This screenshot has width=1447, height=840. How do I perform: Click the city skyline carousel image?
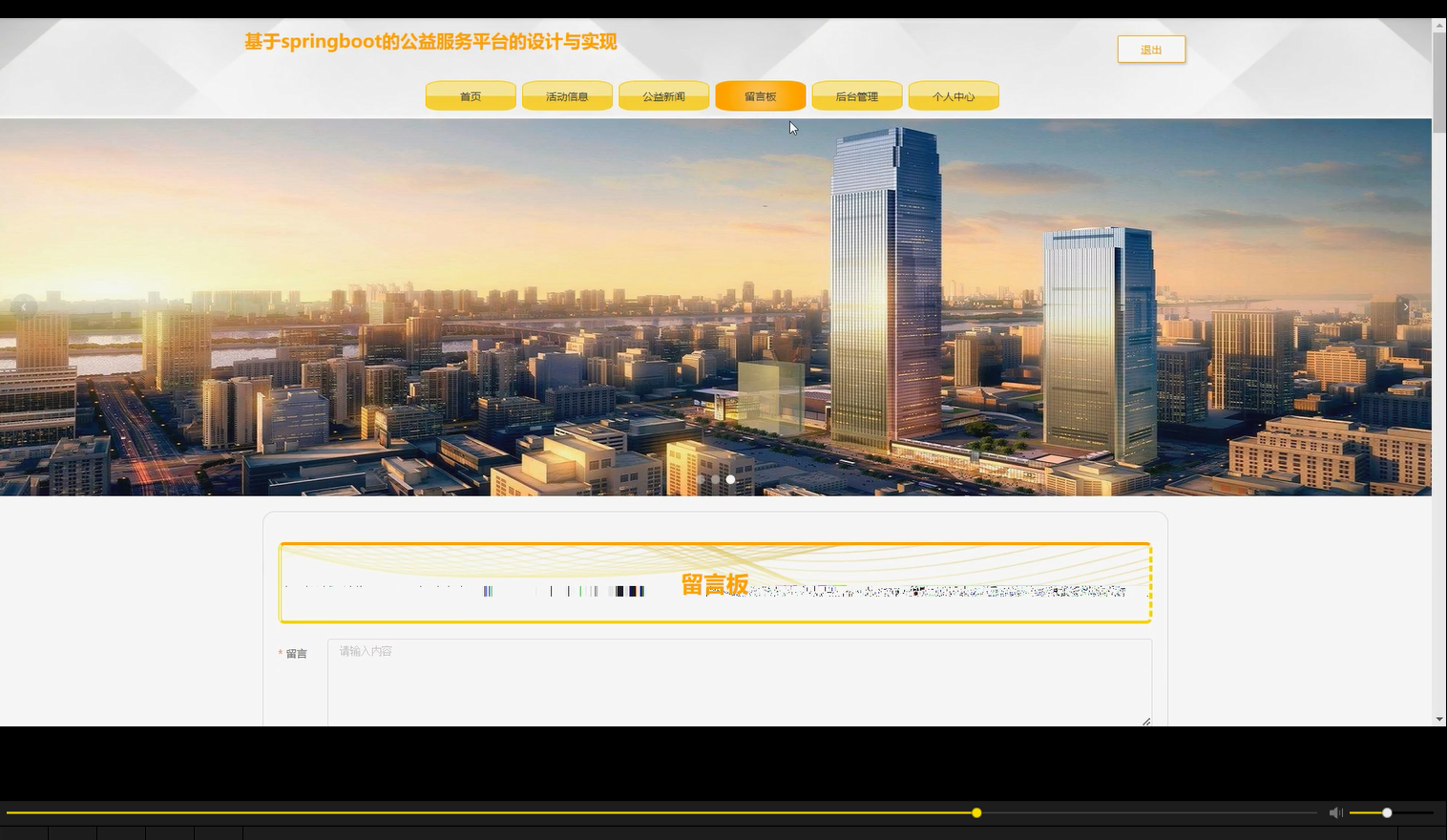tap(716, 305)
